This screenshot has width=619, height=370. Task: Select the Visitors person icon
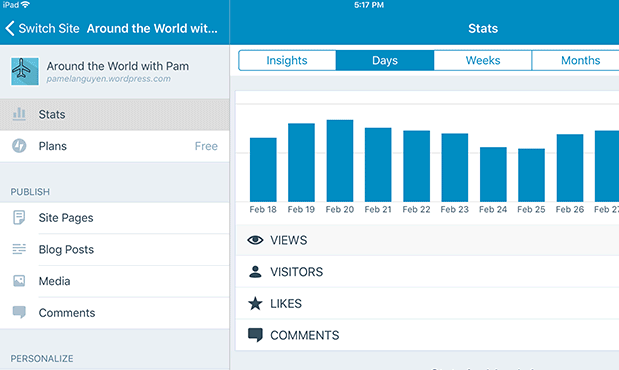click(x=255, y=272)
